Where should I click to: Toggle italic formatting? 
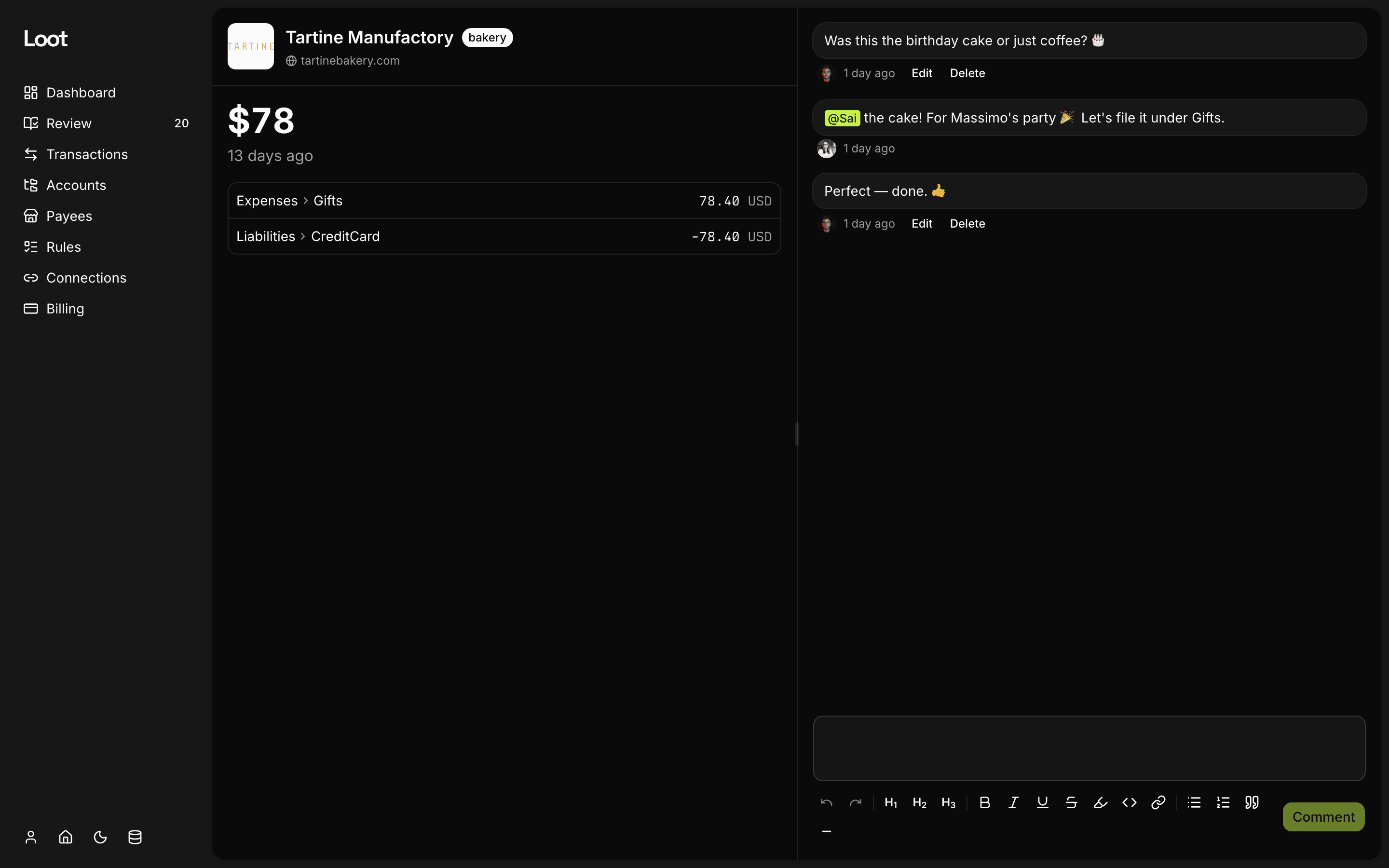pos(1014,802)
